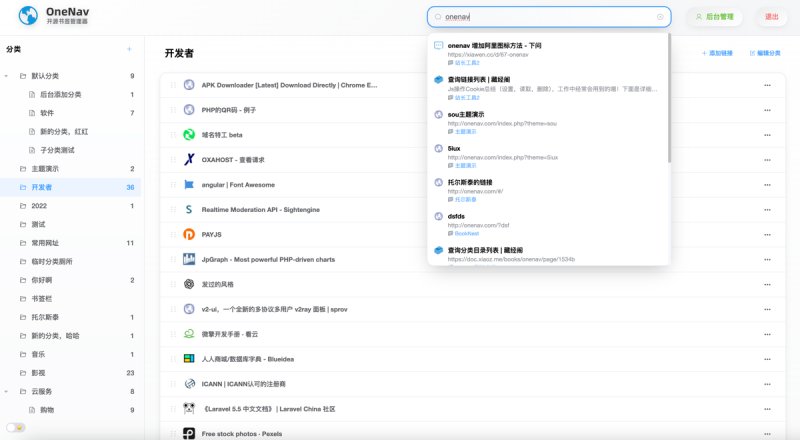
Task: Click the 后台管理 button
Action: tap(714, 17)
